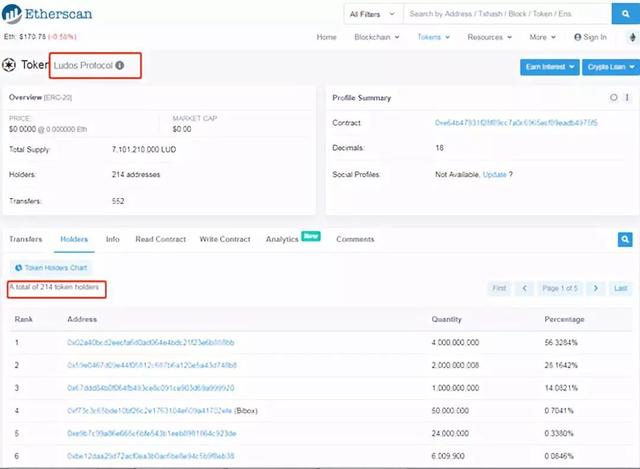Open rank 2 holder address
This screenshot has width=640, height=469.
point(152,365)
